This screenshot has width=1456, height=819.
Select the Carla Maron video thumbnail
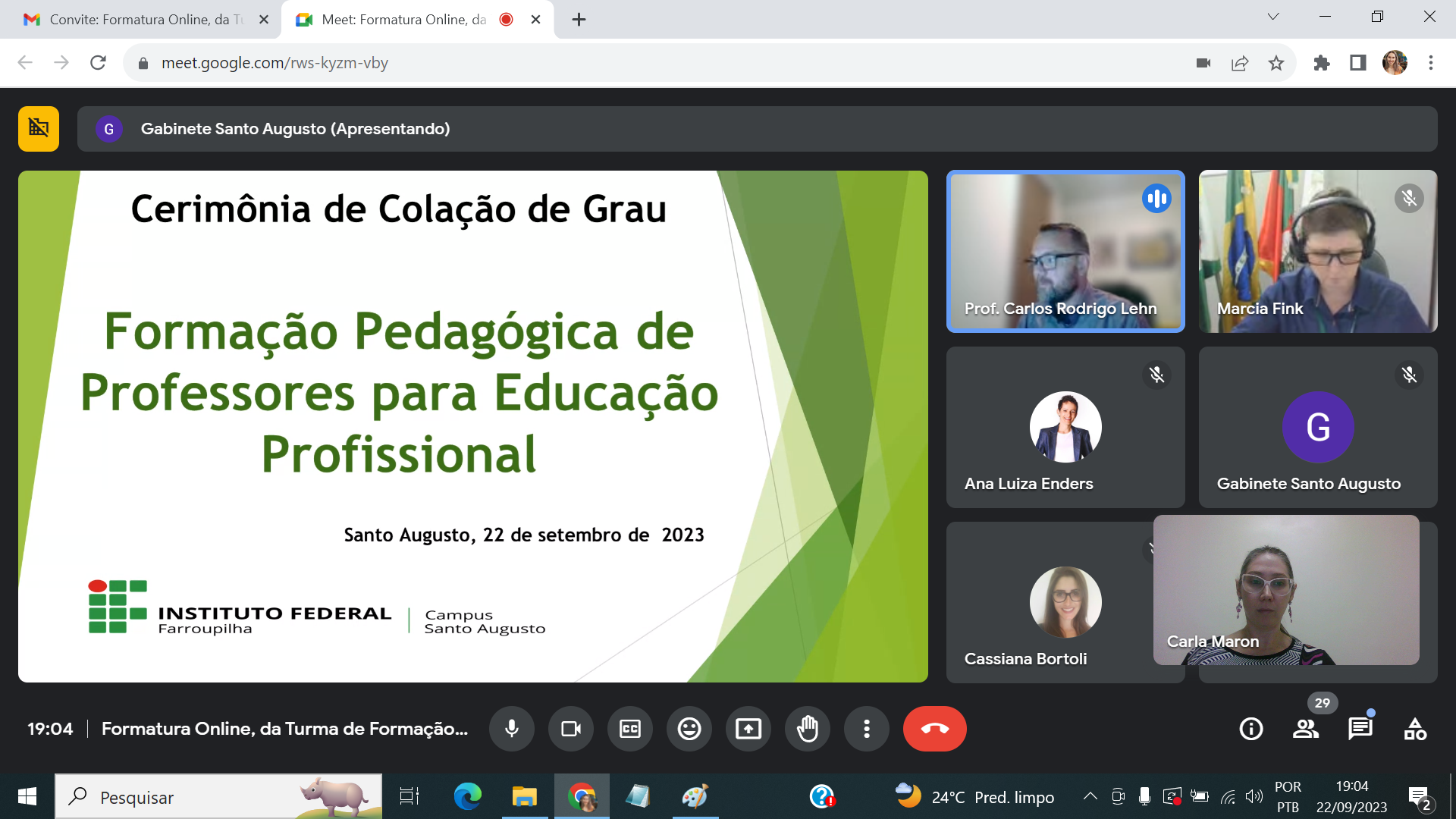point(1286,590)
